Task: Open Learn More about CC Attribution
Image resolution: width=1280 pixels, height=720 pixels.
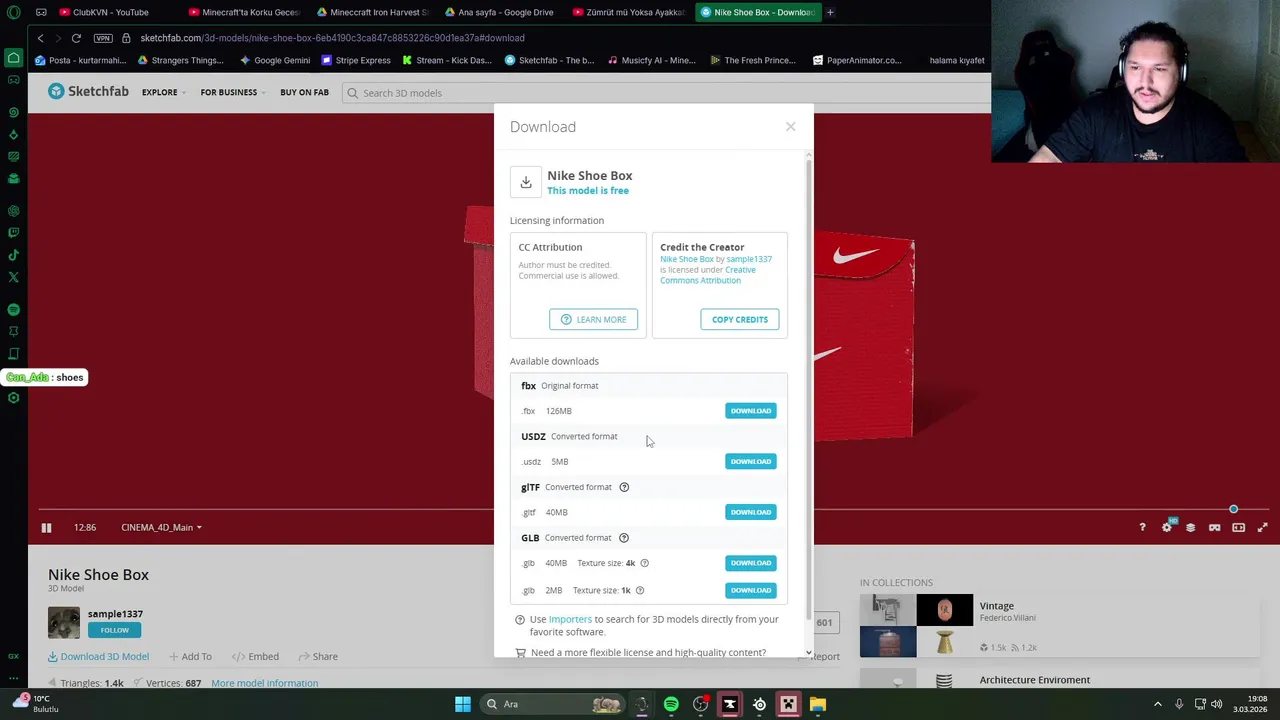Action: point(593,319)
